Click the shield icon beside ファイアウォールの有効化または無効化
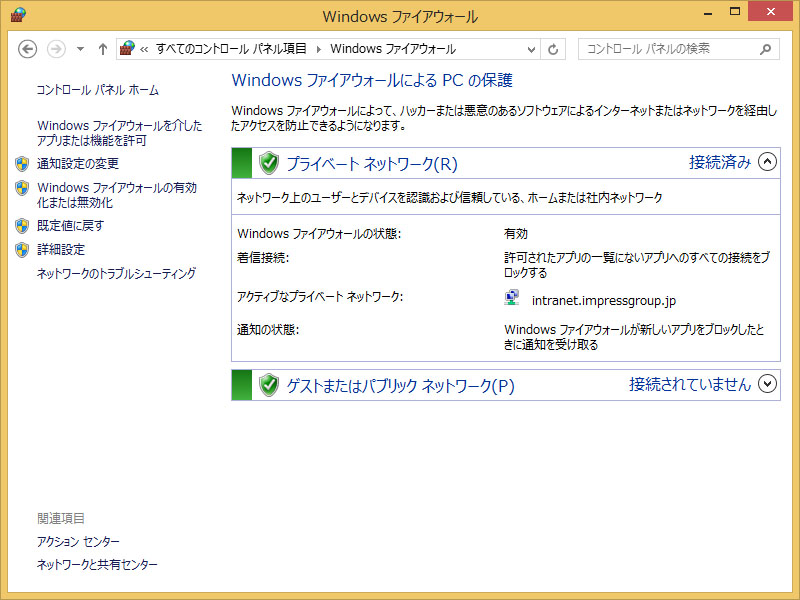Image resolution: width=800 pixels, height=600 pixels. pos(22,188)
